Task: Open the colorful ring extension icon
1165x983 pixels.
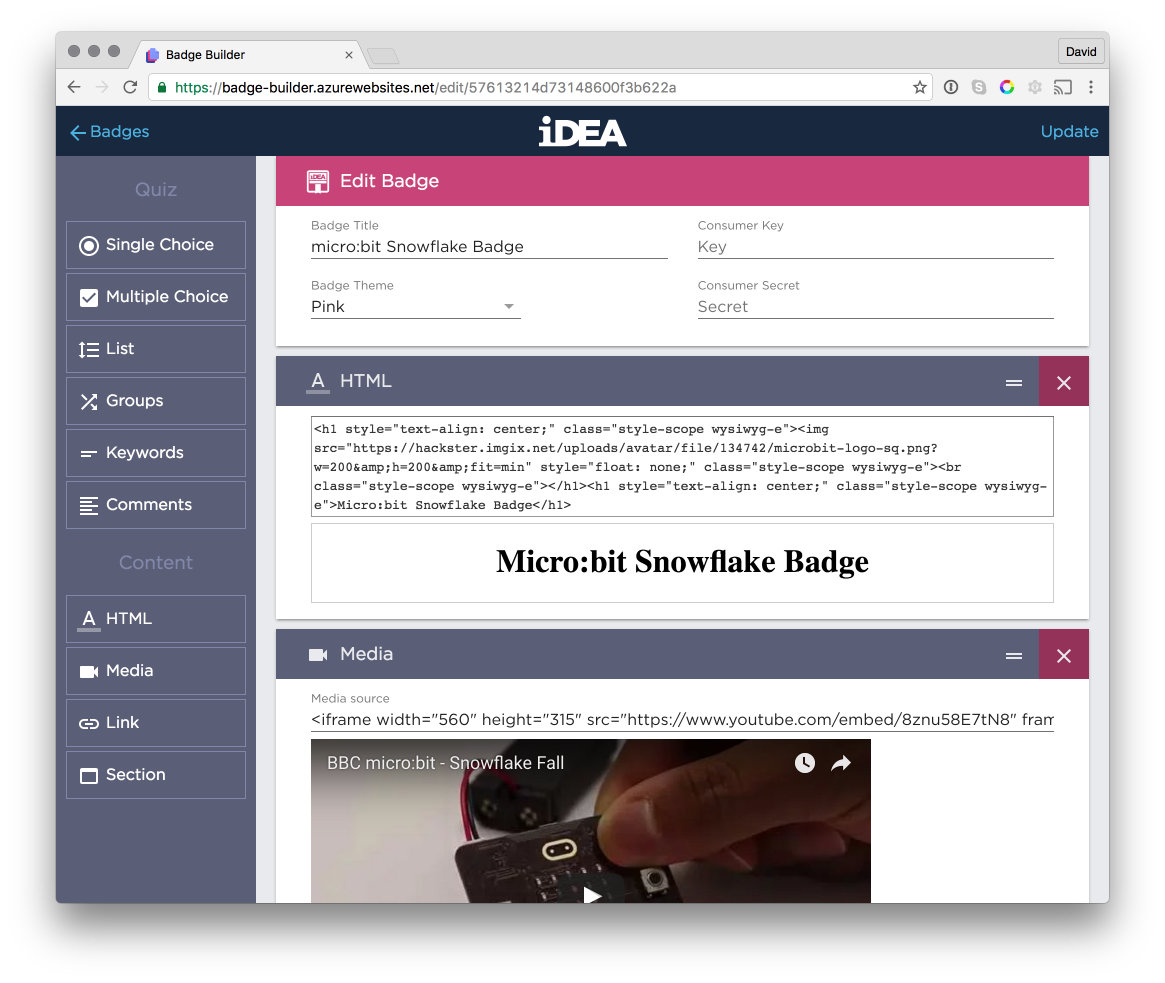Action: pos(1007,87)
